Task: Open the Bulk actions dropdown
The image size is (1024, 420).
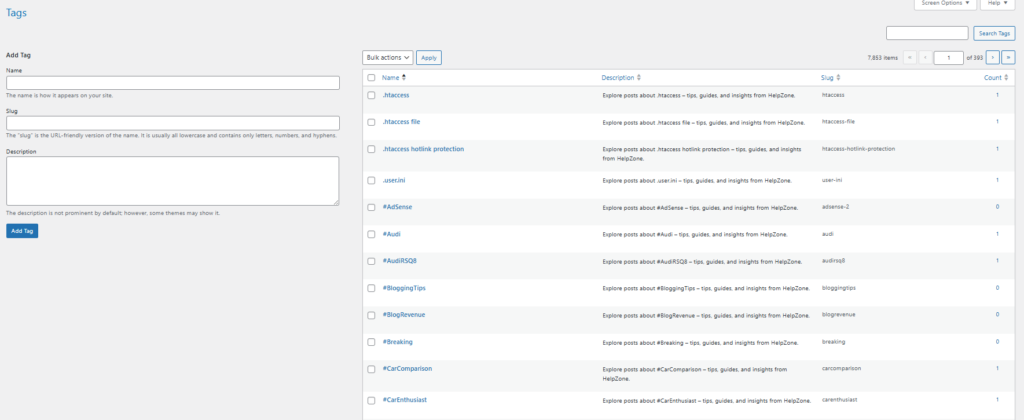Action: click(x=388, y=57)
